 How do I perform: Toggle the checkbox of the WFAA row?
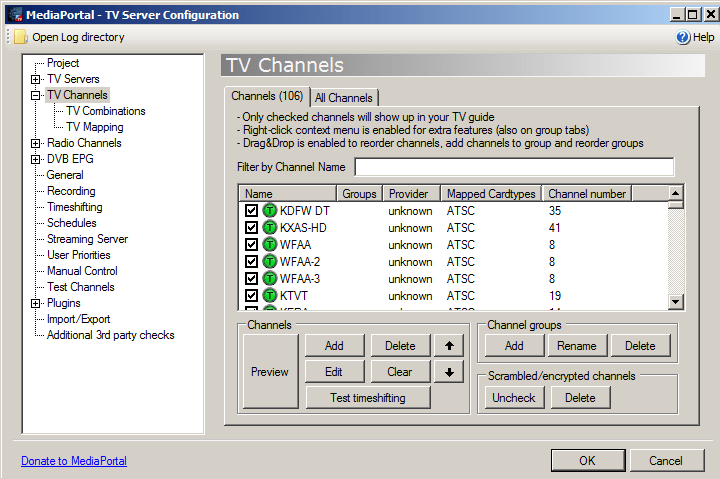251,245
